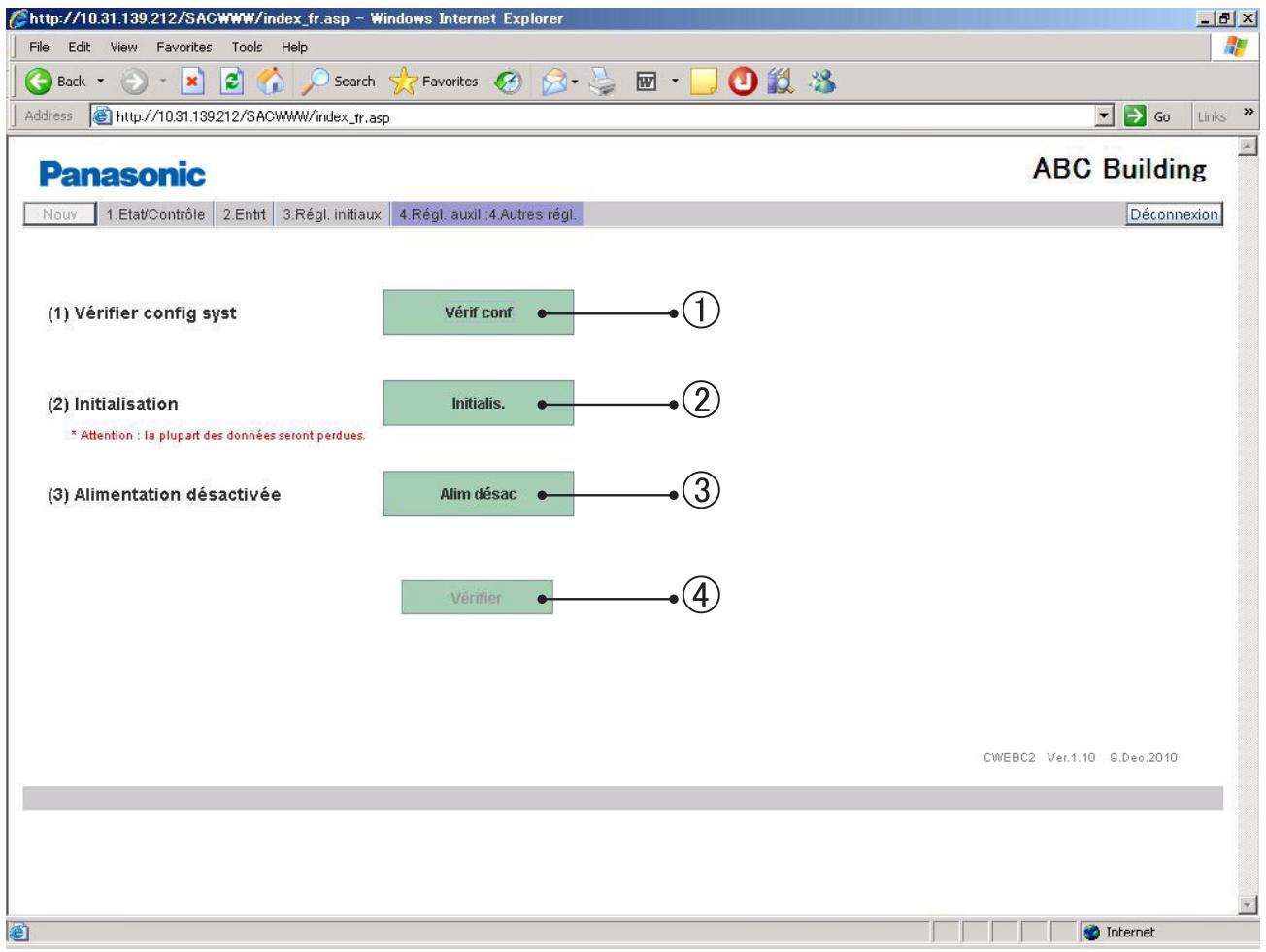The width and height of the screenshot is (1266, 952).
Task: Click the Vérif conf button
Action: click(478, 312)
